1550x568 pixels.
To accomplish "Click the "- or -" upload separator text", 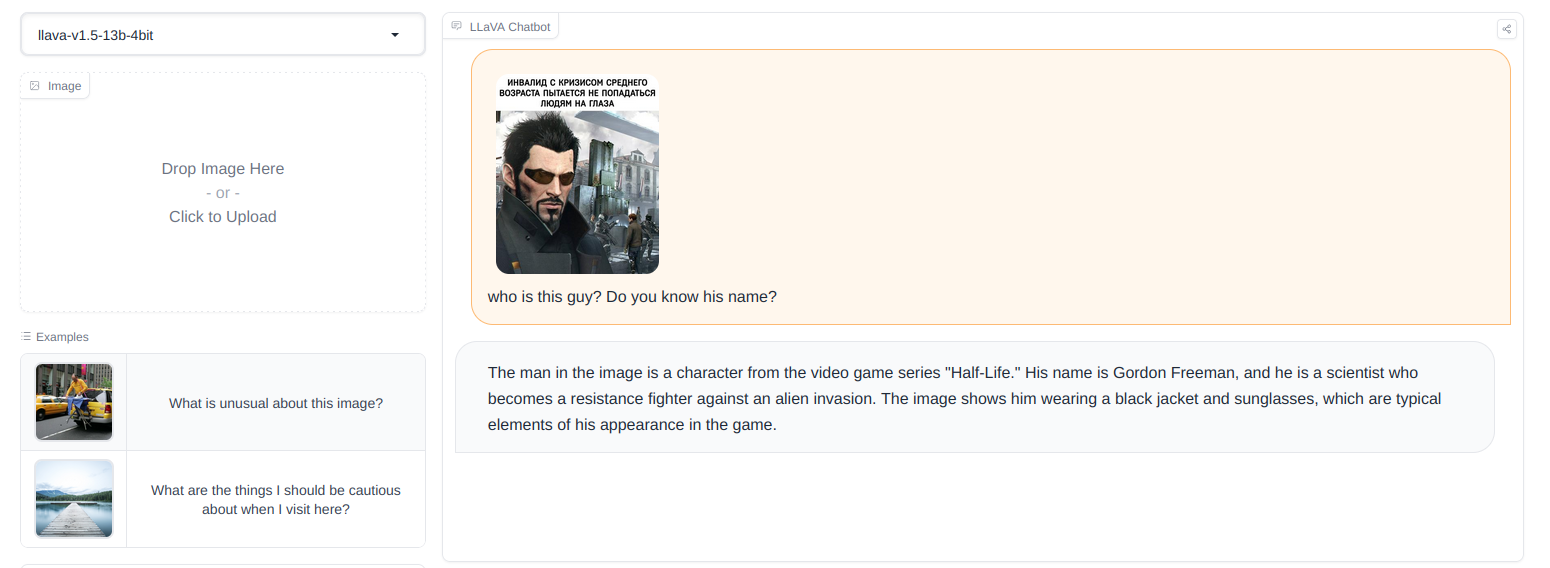I will click(x=223, y=193).
